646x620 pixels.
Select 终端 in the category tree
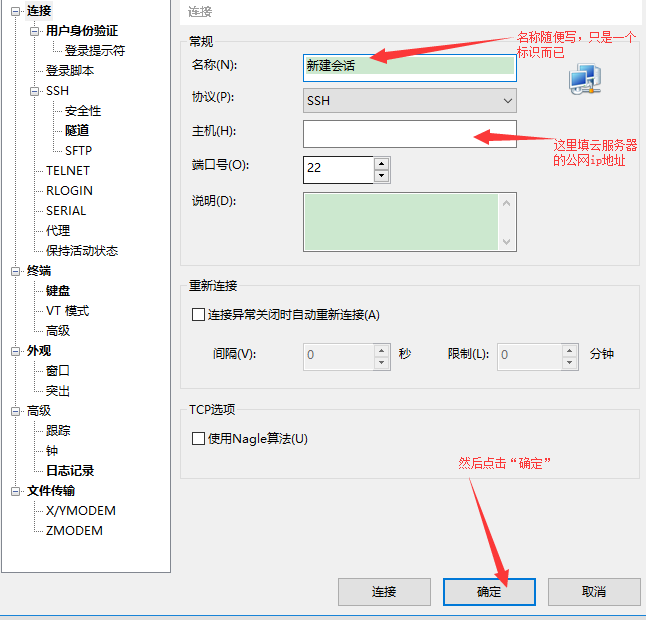click(39, 271)
